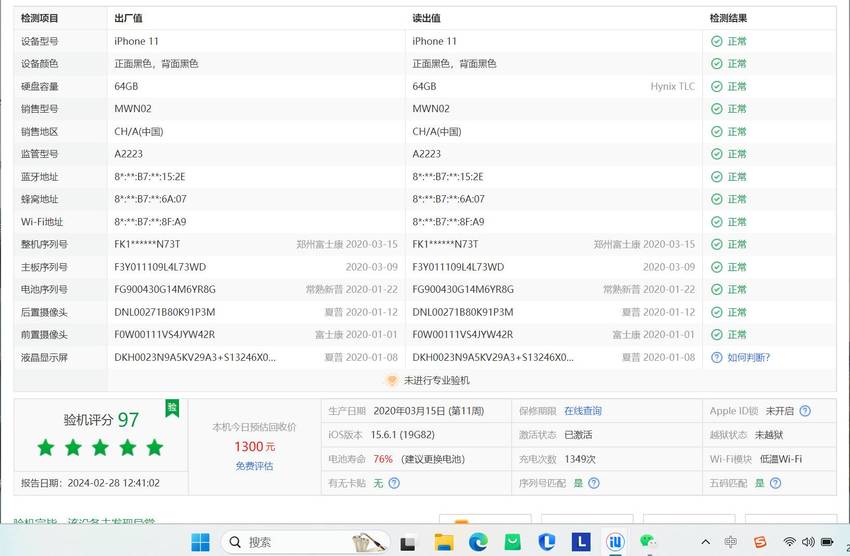Open the 在线查询 warranty link

click(583, 411)
